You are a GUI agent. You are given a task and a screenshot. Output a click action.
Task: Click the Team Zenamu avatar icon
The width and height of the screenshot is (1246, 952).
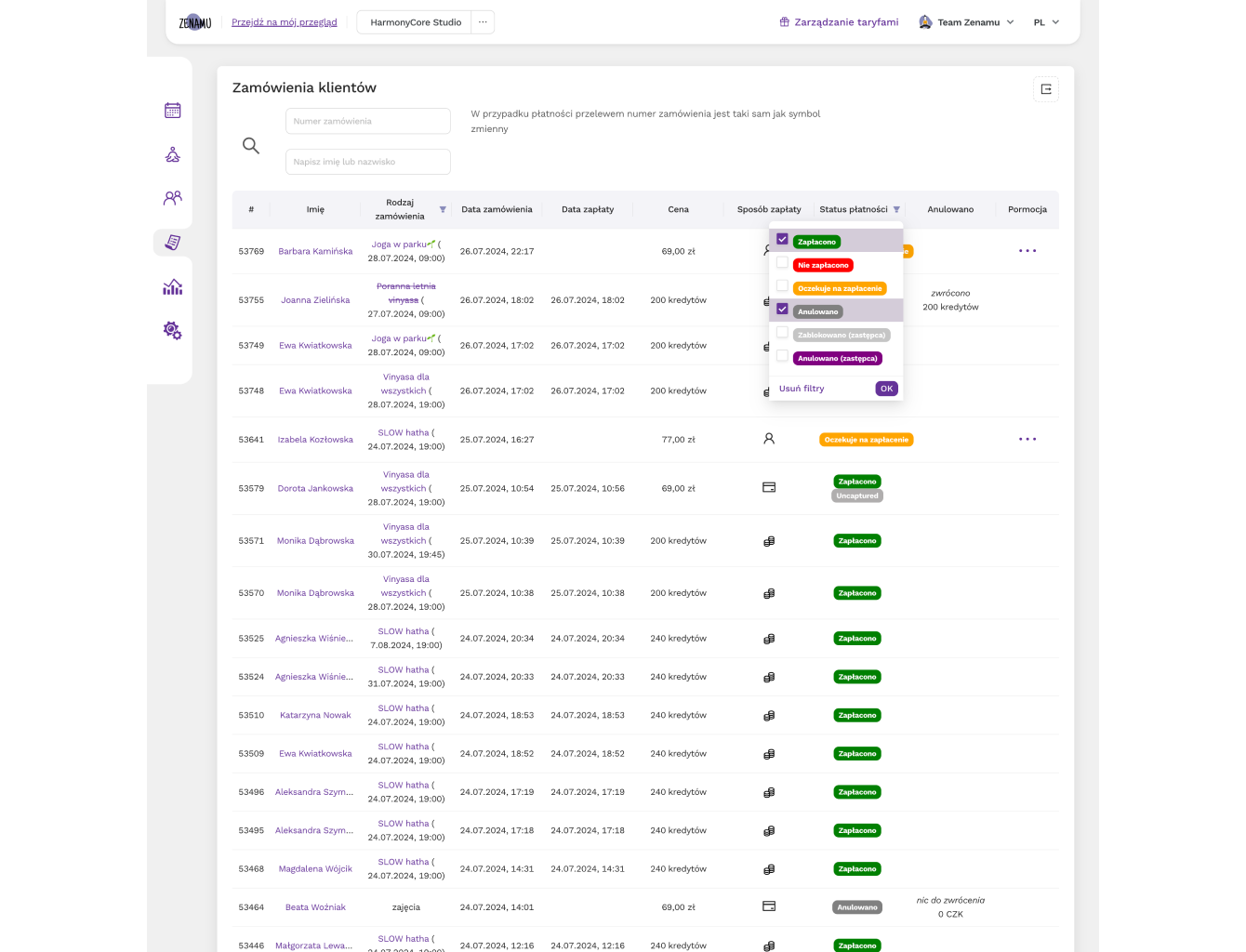tap(925, 22)
